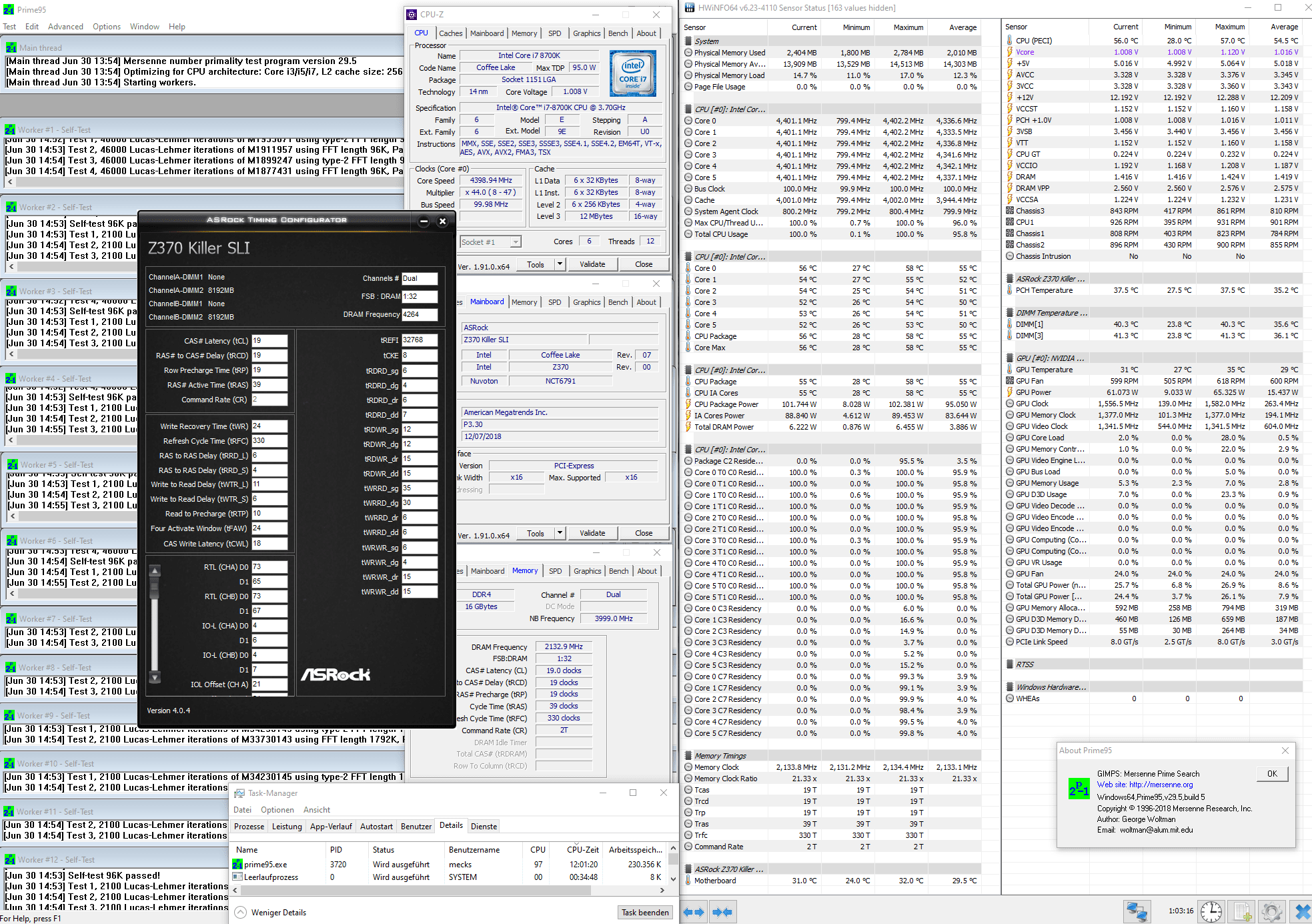The image size is (1312, 924).
Task: Open Prime95 Options menu
Action: pos(107,27)
